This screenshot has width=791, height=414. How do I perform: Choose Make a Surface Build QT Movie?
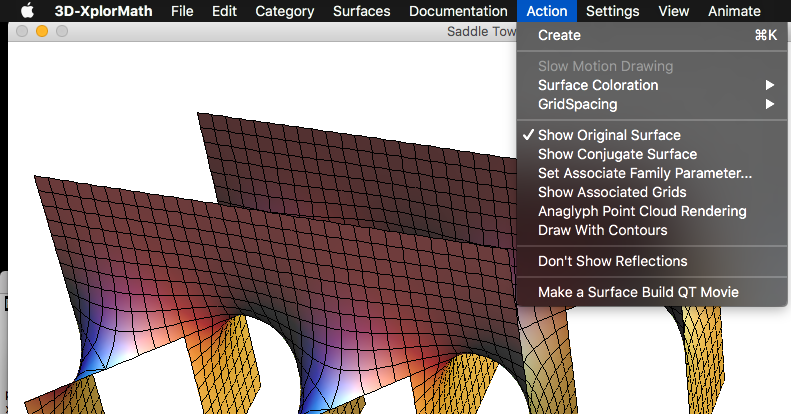[652, 292]
